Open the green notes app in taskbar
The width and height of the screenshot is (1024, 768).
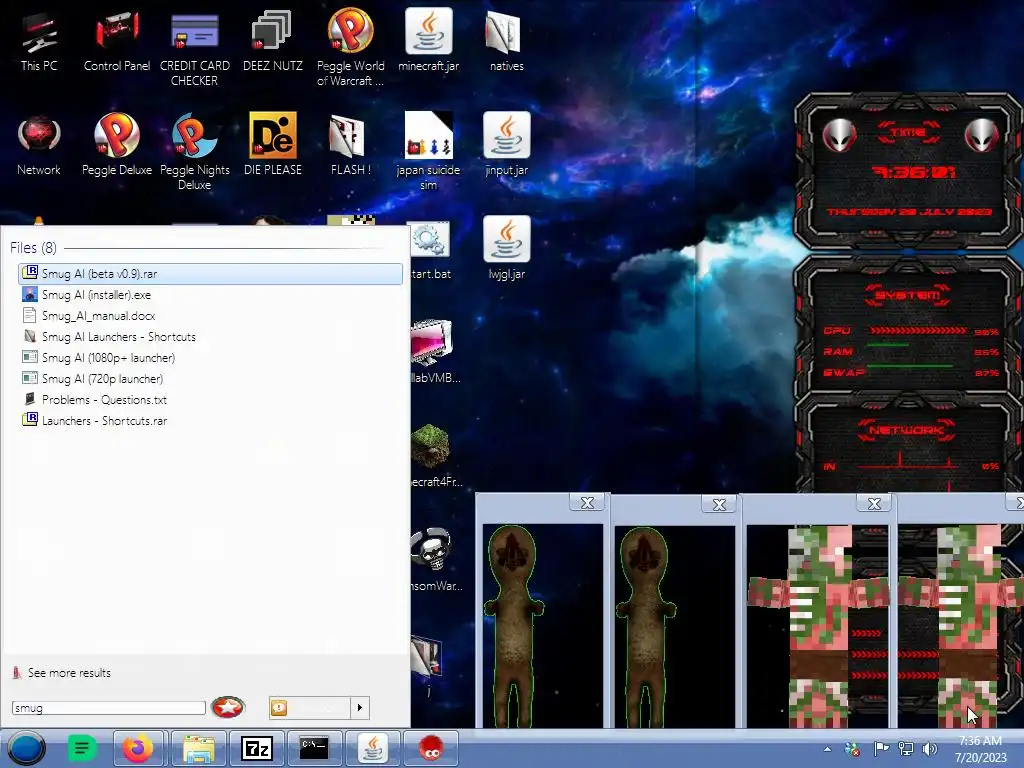pyautogui.click(x=82, y=748)
